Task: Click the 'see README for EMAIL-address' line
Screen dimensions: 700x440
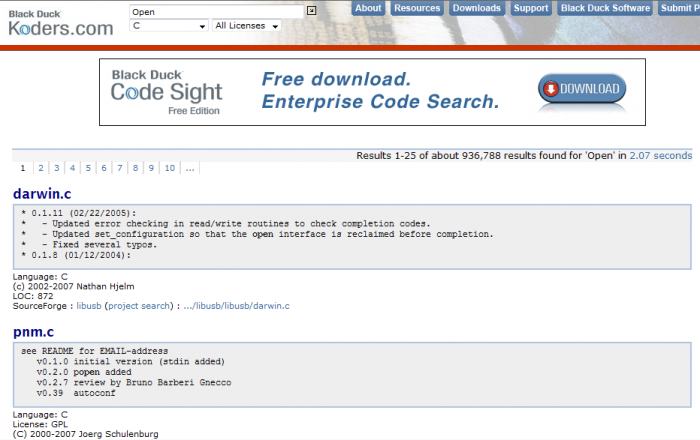Action: pos(95,351)
